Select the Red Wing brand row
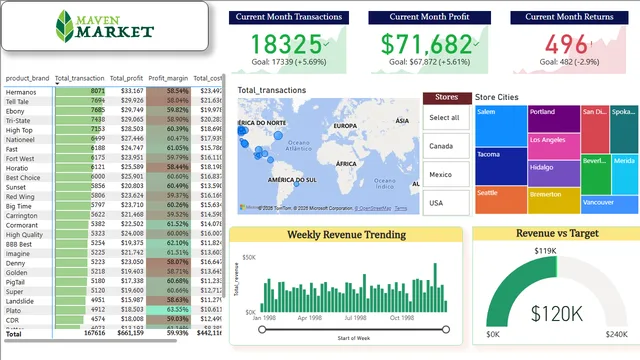The width and height of the screenshot is (640, 360). (113, 196)
